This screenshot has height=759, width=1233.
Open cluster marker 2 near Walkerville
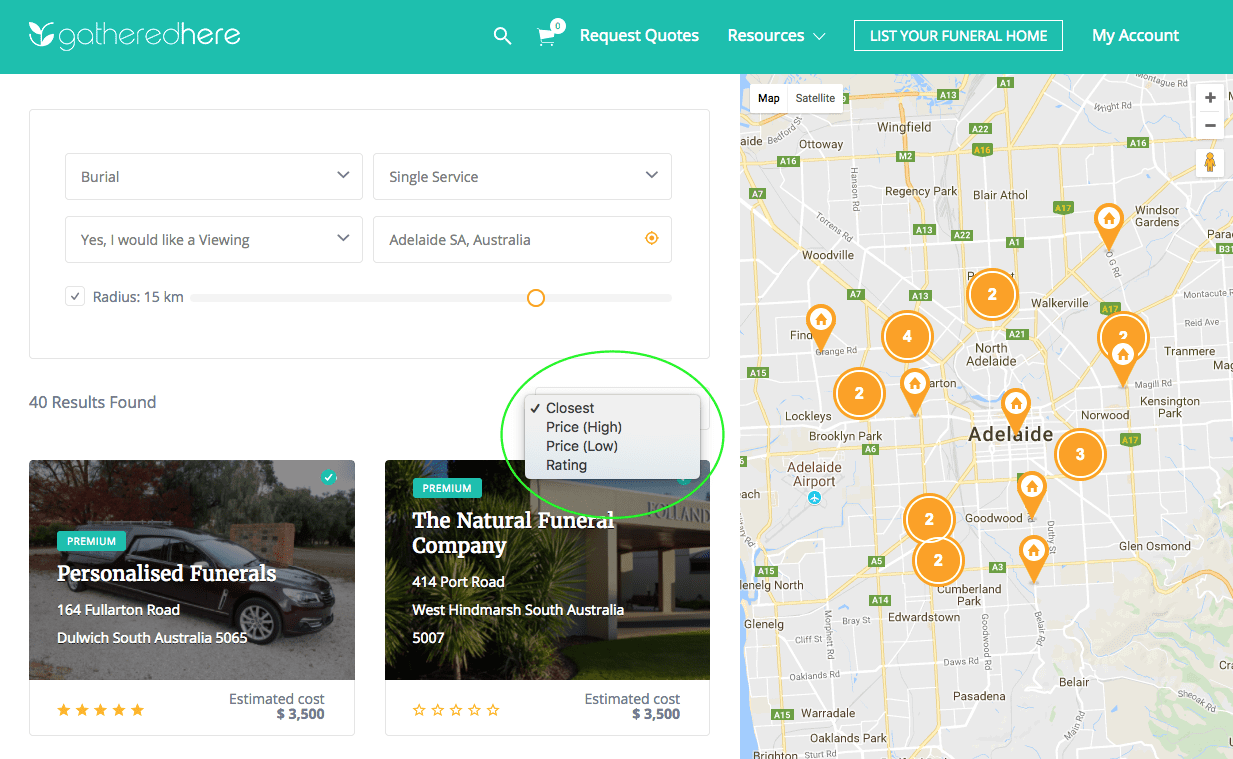[992, 294]
